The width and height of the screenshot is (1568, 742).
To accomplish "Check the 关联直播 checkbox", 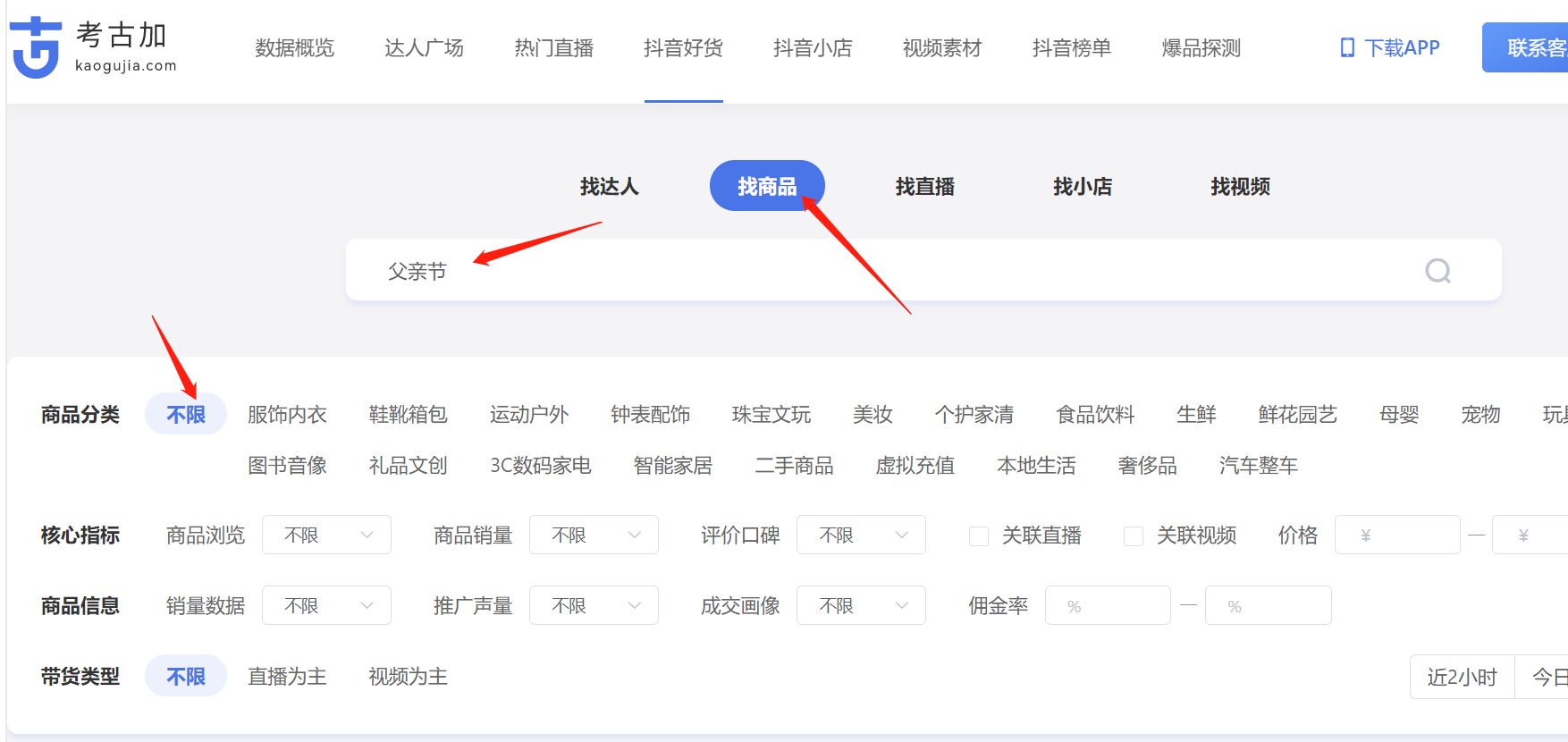I will click(x=979, y=535).
